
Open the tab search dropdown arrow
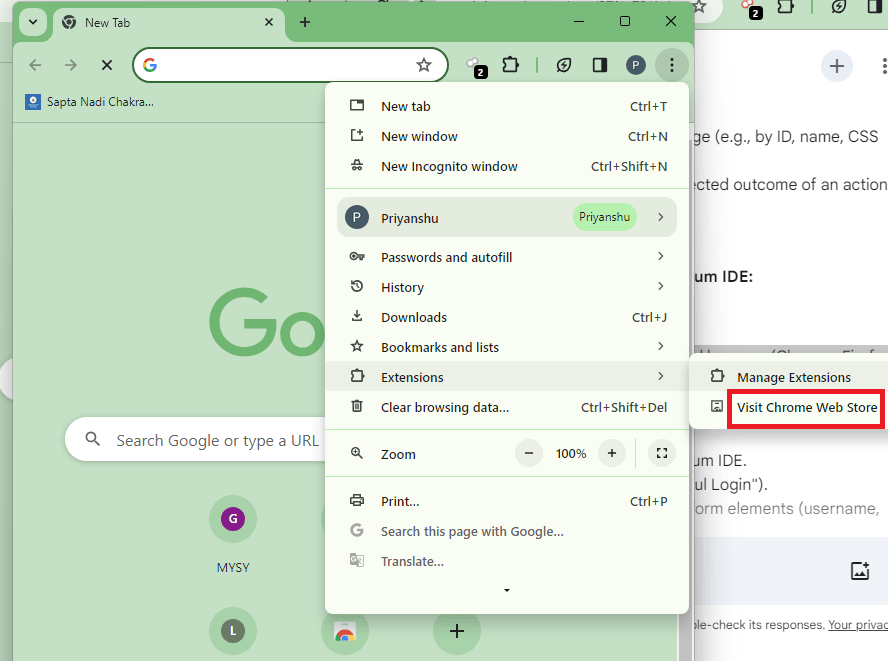pos(33,23)
